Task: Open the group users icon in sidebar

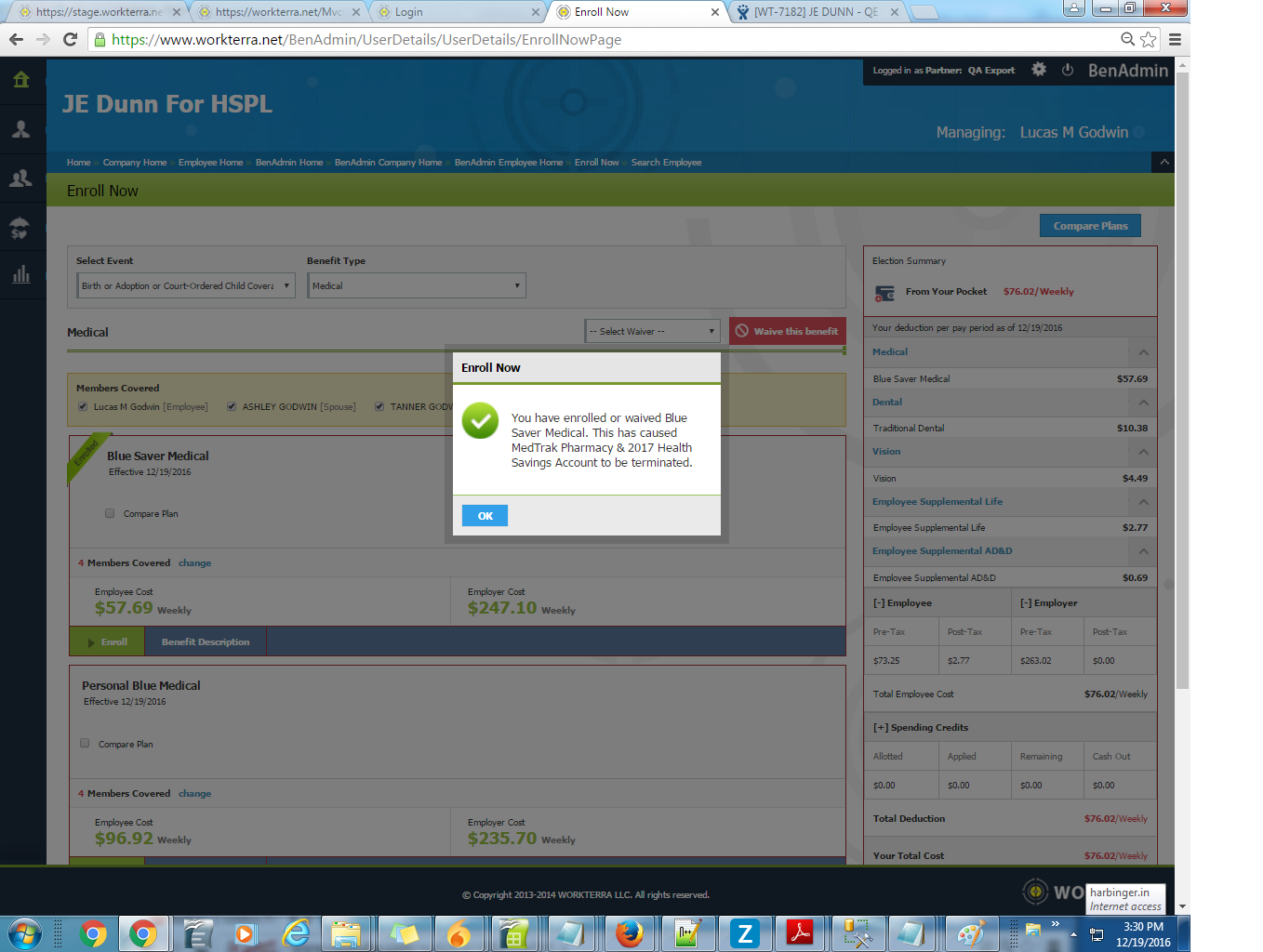Action: point(21,178)
